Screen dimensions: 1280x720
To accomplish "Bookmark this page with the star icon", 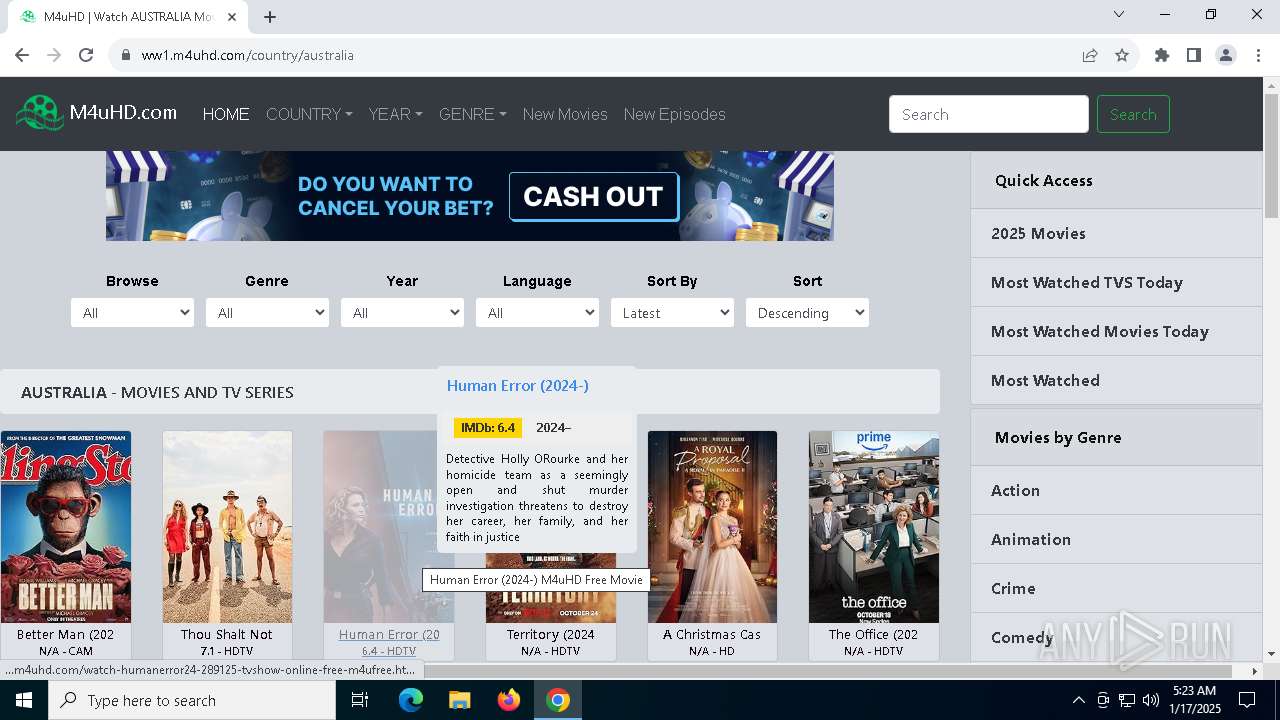I will click(x=1122, y=55).
